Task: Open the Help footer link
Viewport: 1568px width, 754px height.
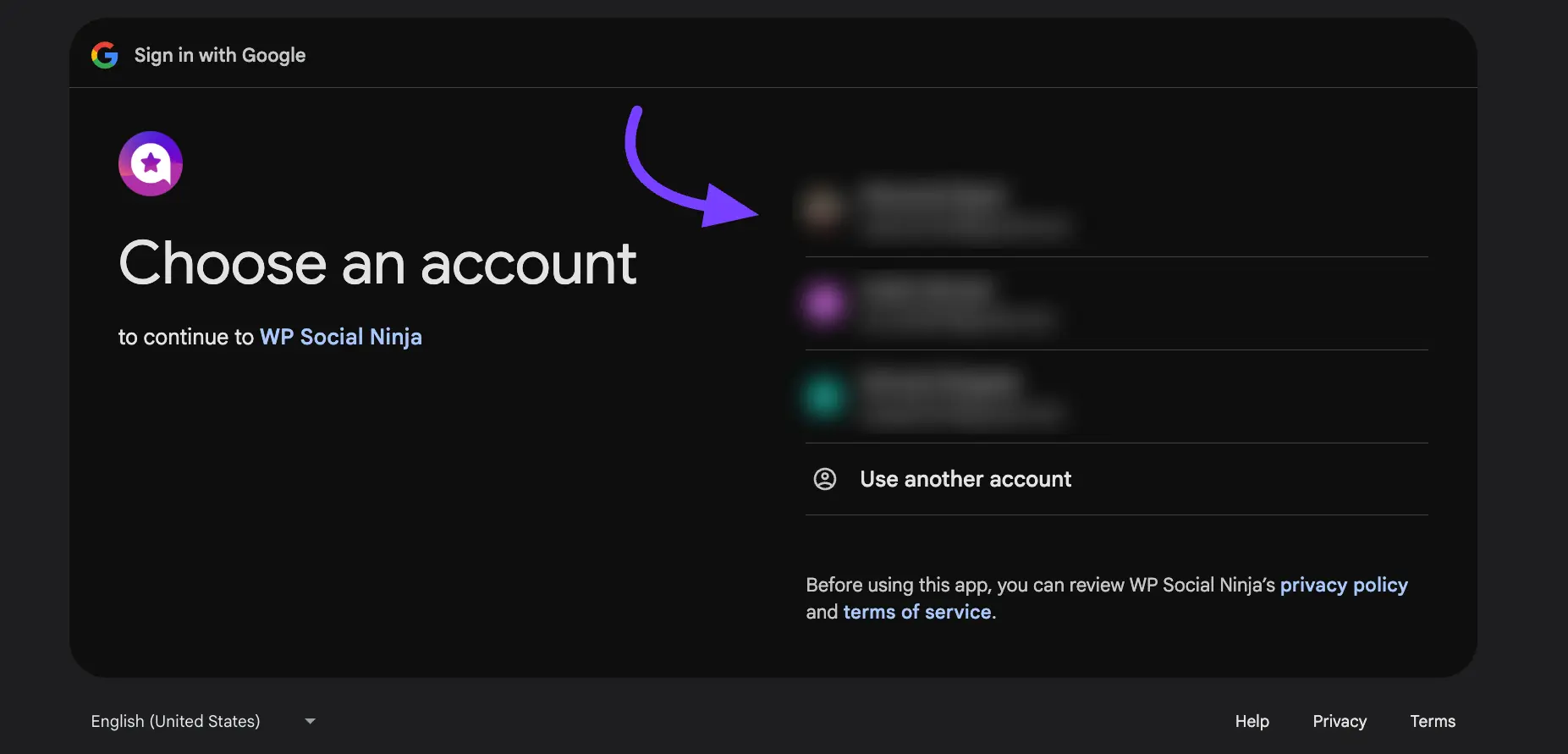Action: click(x=1252, y=721)
